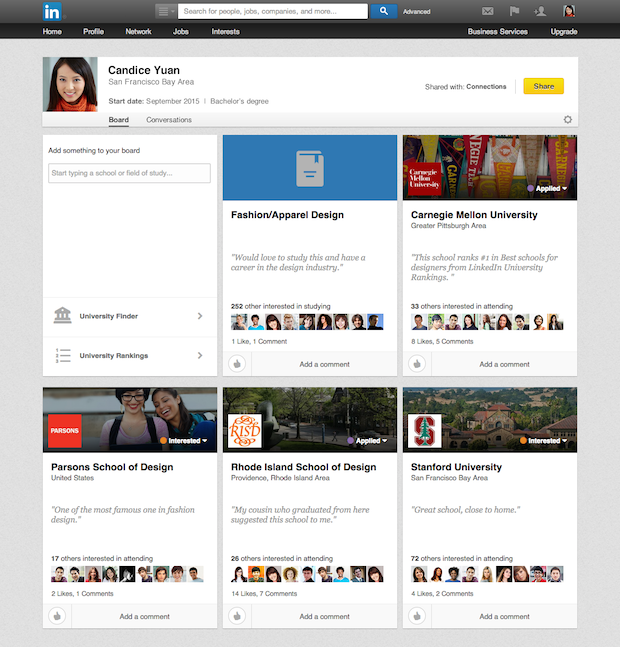The image size is (620, 647).
Task: Like the Parsons School of Design card
Action: (57, 616)
